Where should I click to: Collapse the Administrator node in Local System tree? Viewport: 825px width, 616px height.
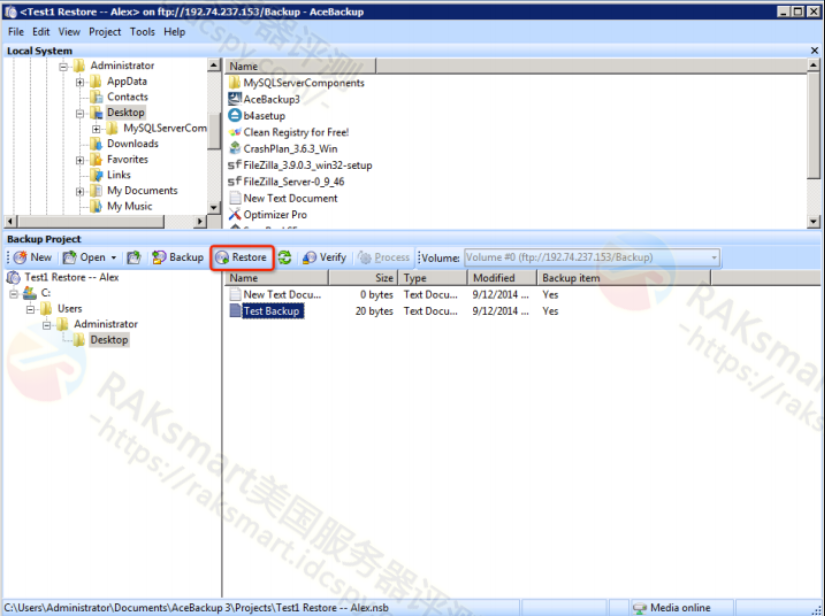pyautogui.click(x=64, y=67)
